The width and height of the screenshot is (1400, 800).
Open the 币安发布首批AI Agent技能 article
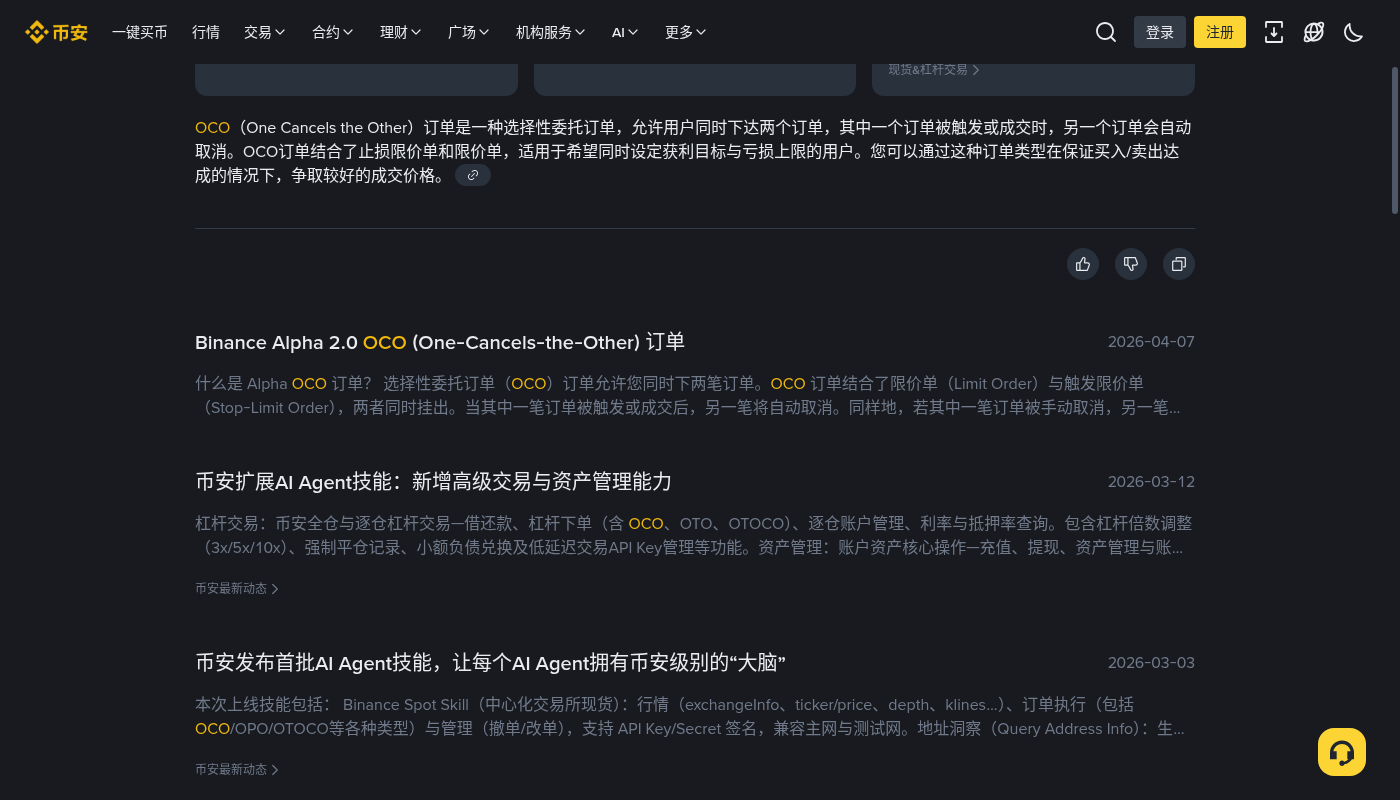coord(490,663)
